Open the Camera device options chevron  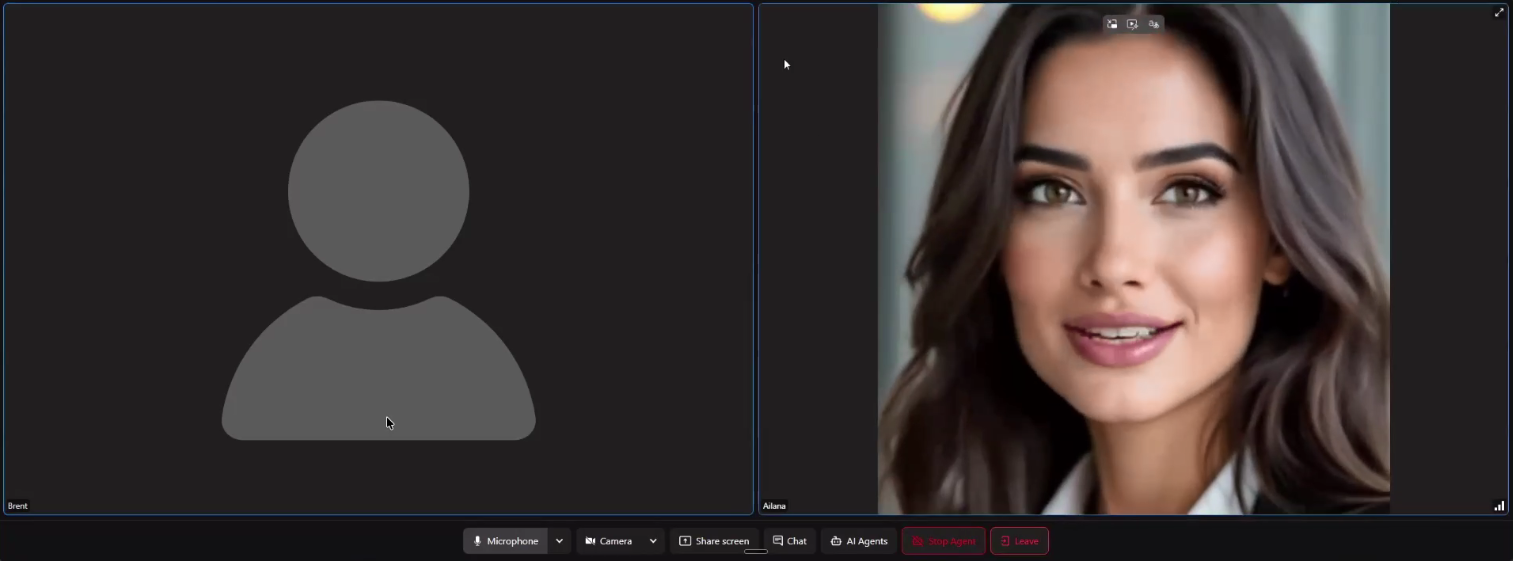coord(653,541)
